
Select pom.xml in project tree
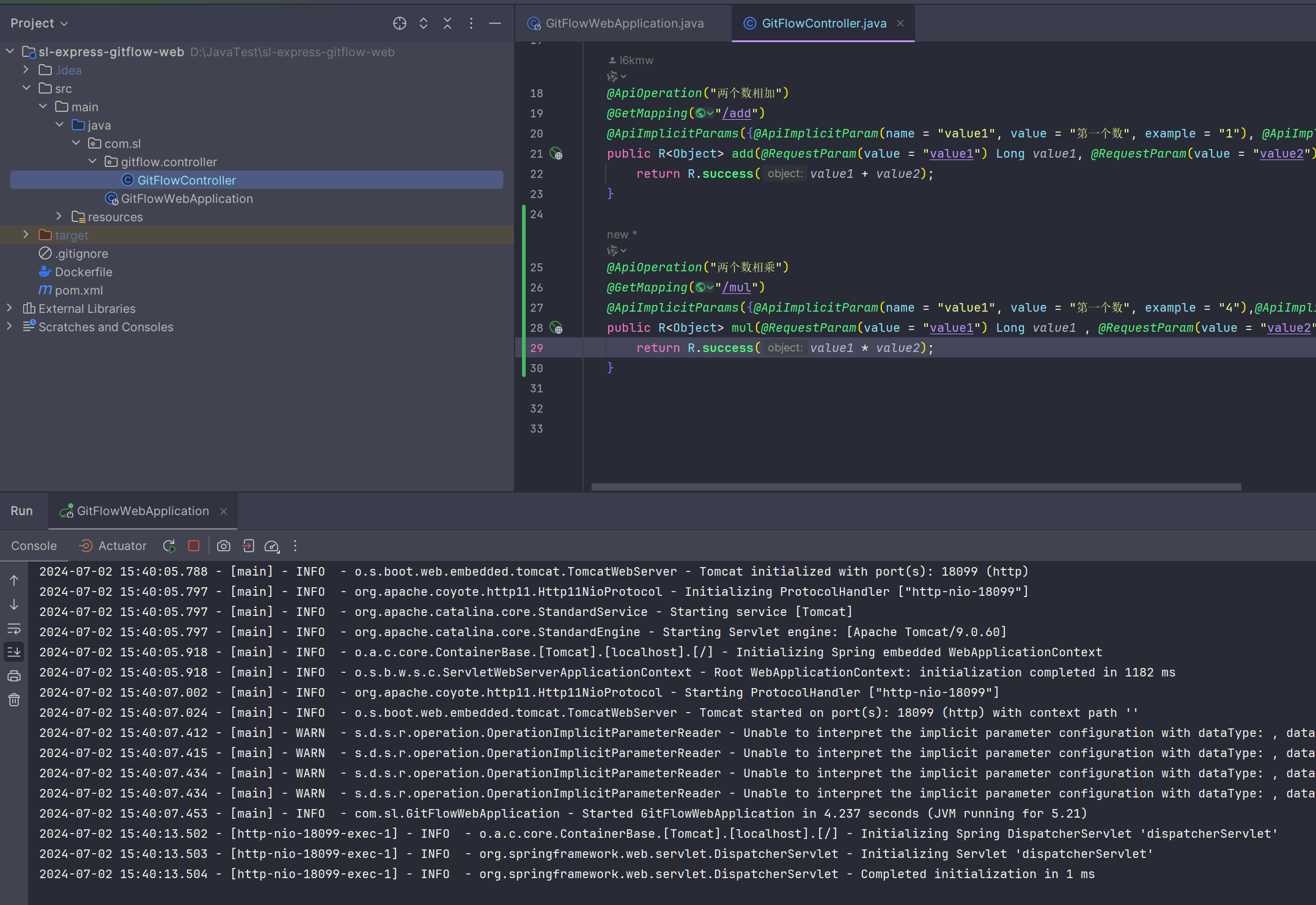[71, 290]
